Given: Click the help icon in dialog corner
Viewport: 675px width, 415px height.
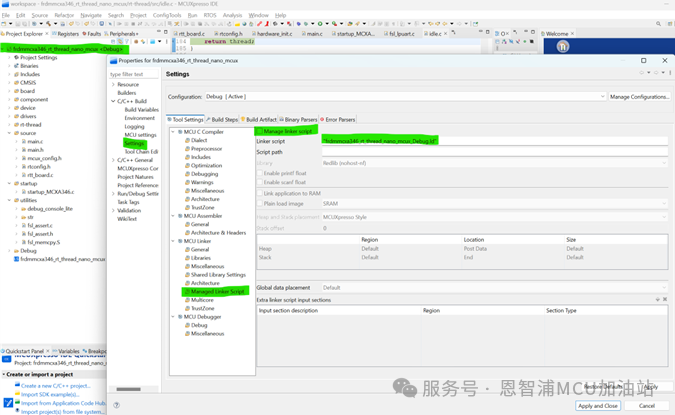Looking at the screenshot, I should click(117, 405).
